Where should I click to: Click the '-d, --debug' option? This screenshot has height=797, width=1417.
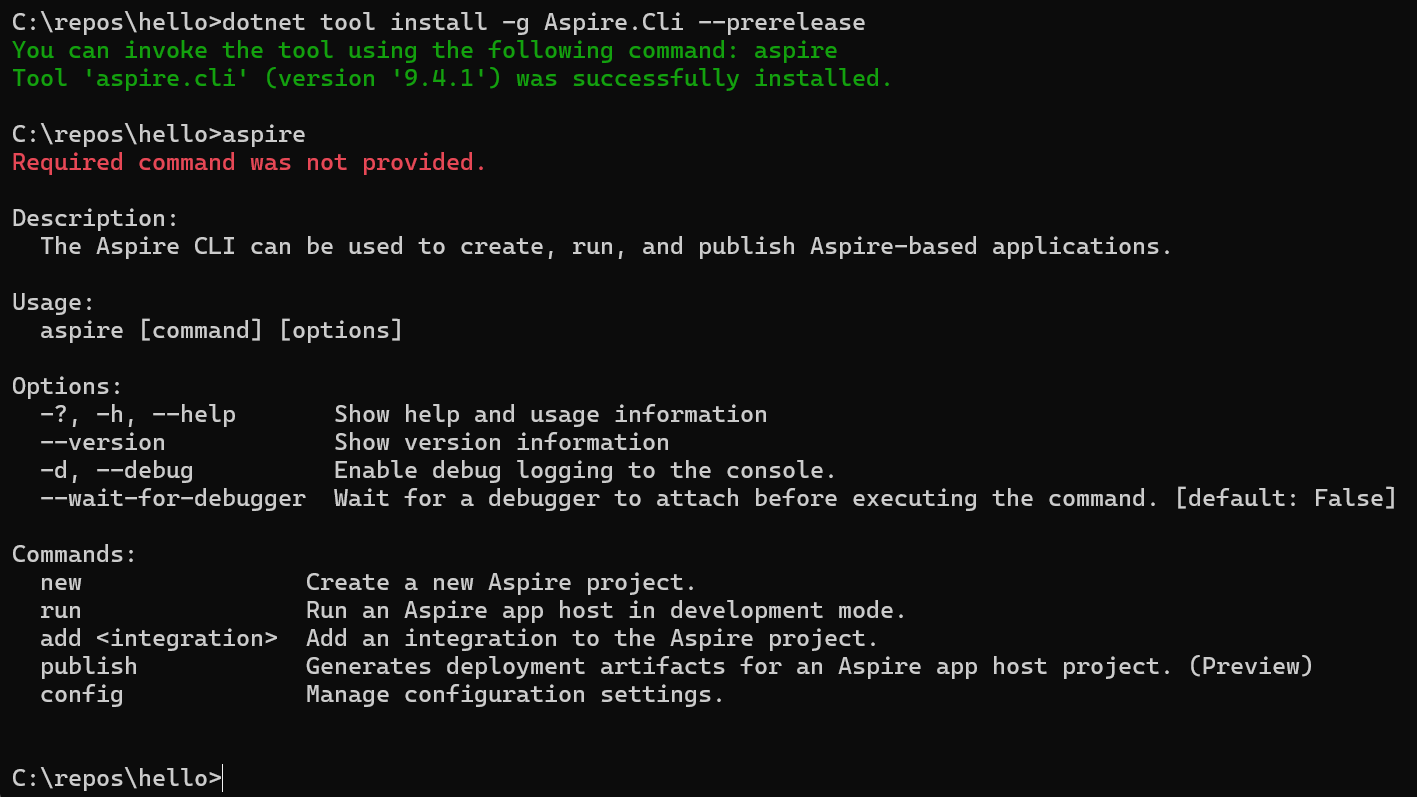coord(117,471)
